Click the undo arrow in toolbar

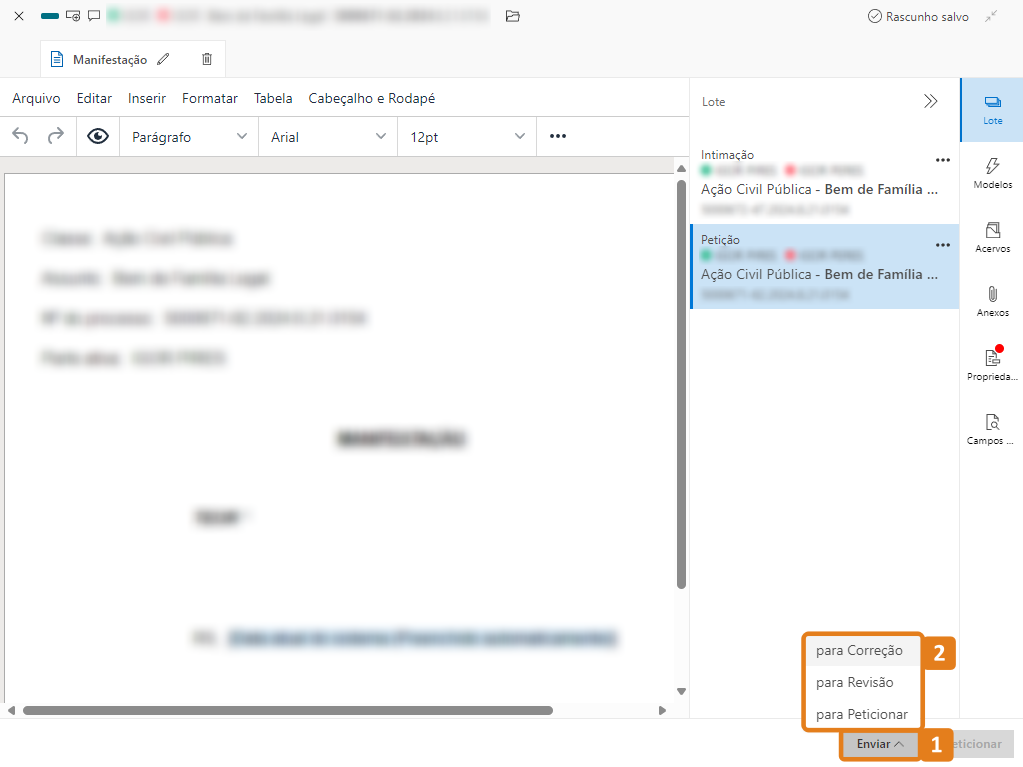pos(21,136)
